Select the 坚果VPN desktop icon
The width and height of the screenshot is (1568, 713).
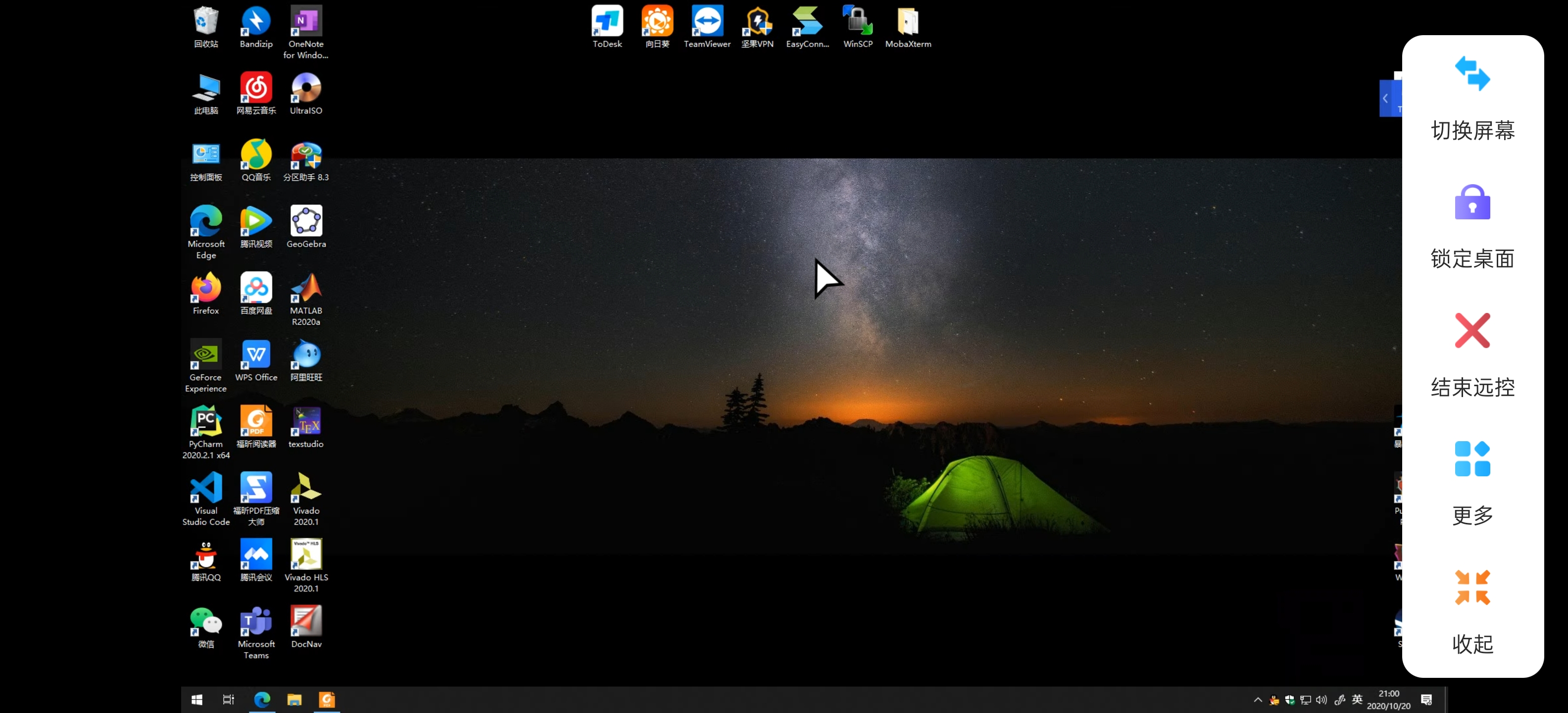pyautogui.click(x=757, y=27)
